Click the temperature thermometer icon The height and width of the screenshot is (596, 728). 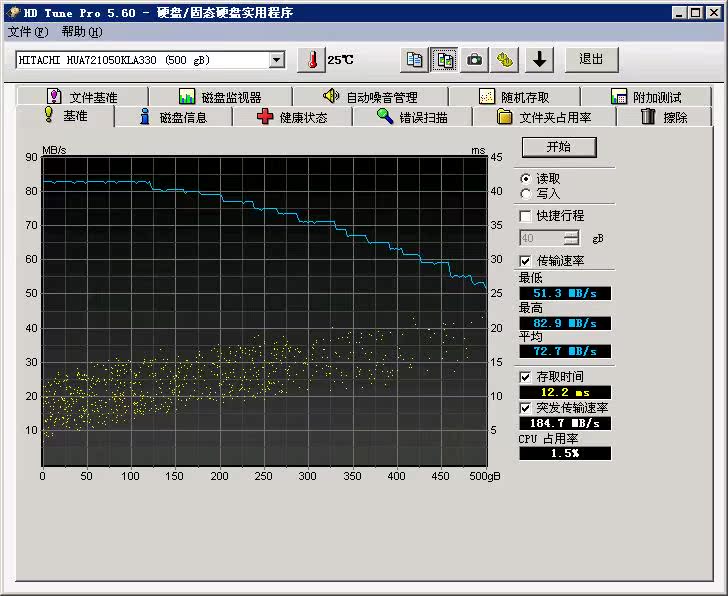312,60
